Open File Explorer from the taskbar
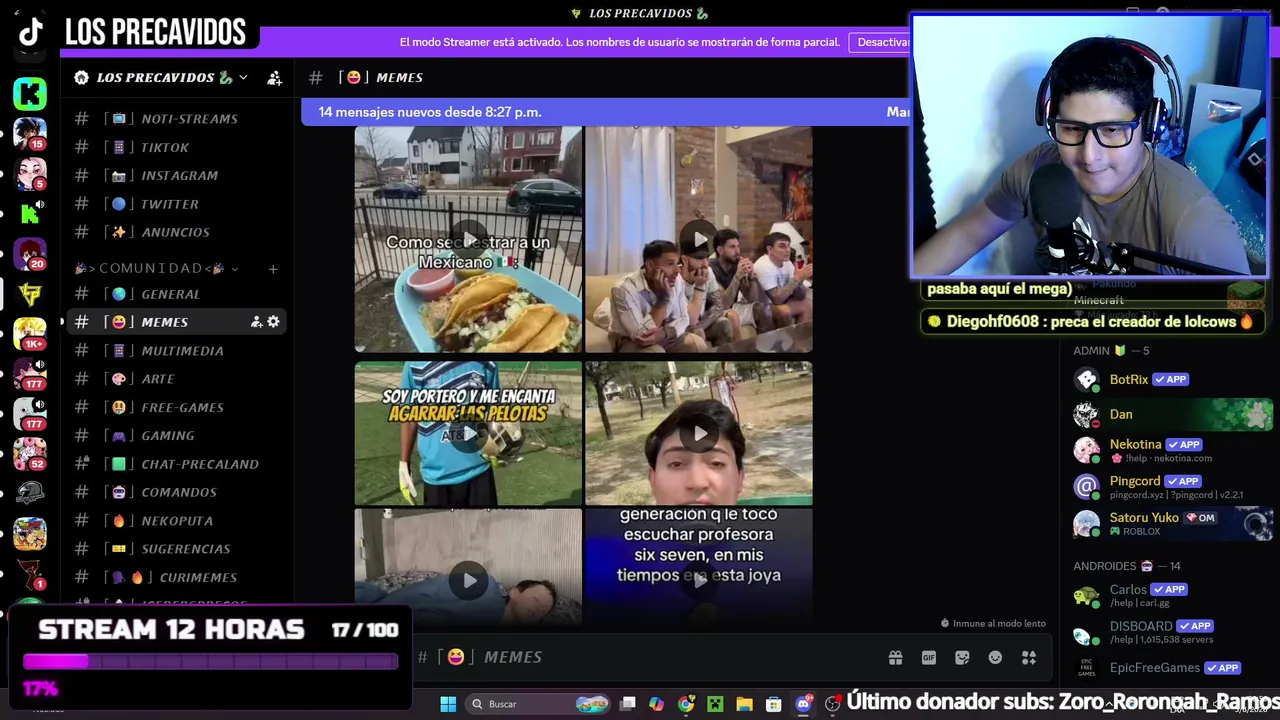The image size is (1280, 720). pyautogui.click(x=744, y=704)
